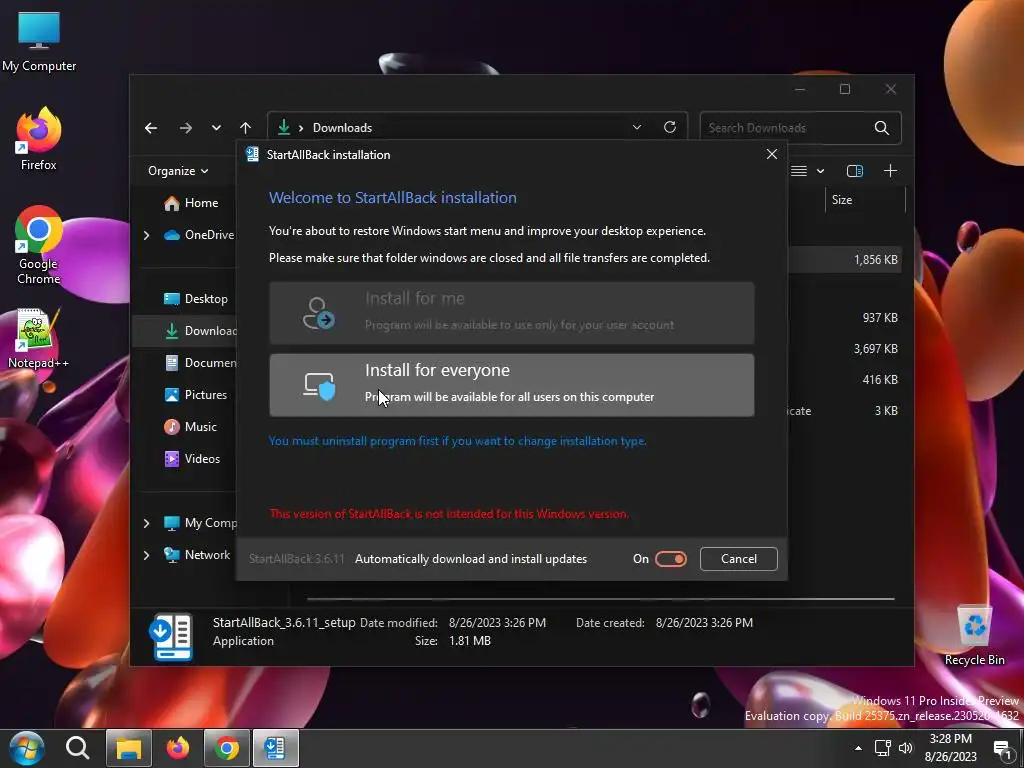Select the file sized 3 KB

click(886, 411)
